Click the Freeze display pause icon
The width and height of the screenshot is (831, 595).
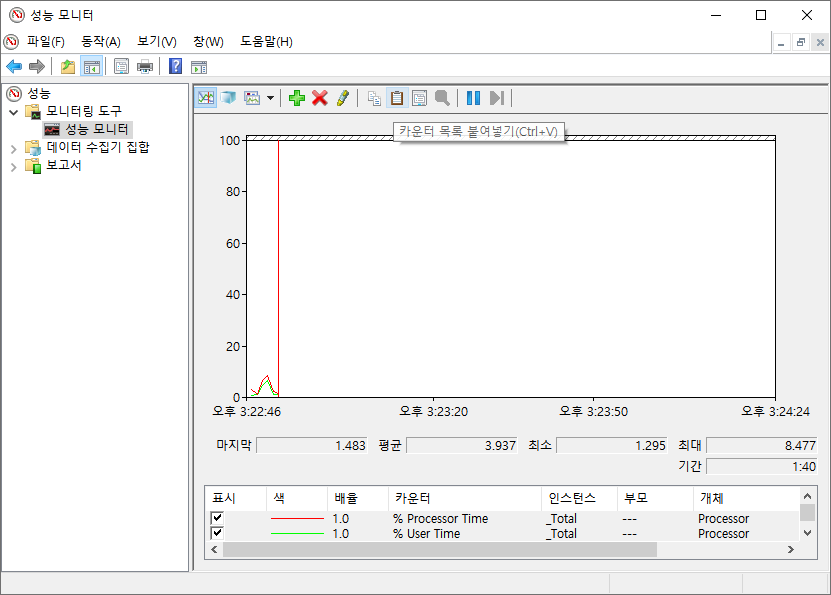tap(473, 98)
